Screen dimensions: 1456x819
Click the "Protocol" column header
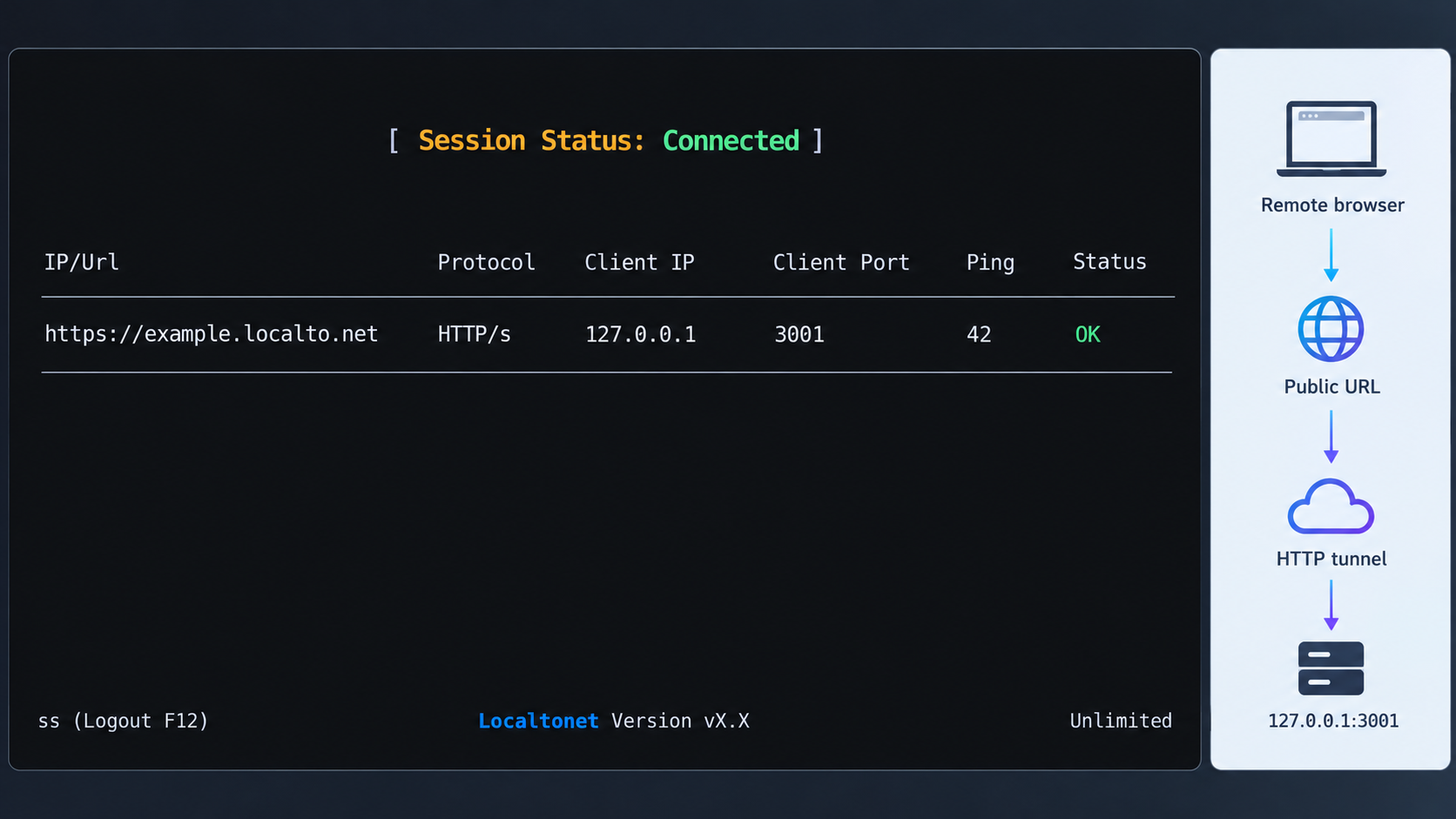coord(486,262)
